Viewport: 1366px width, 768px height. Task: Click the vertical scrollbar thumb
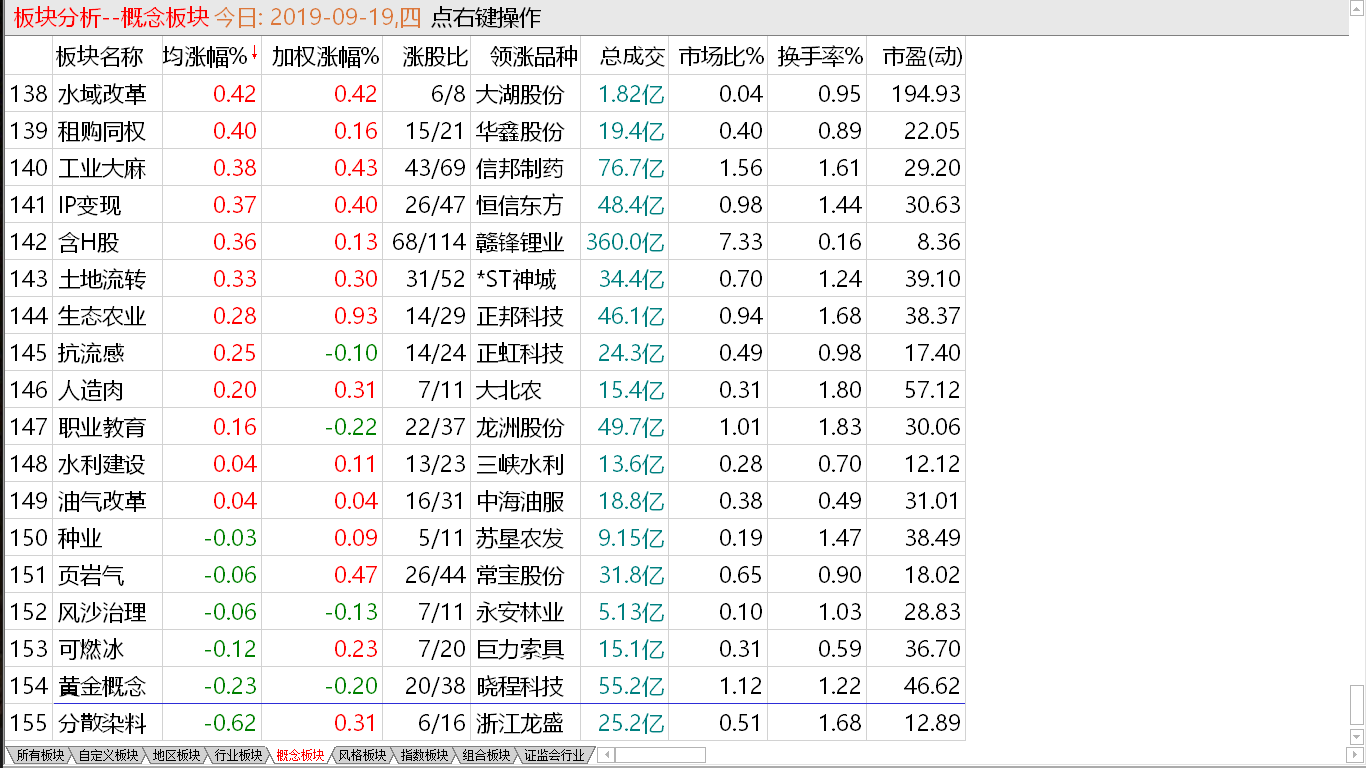click(1357, 707)
